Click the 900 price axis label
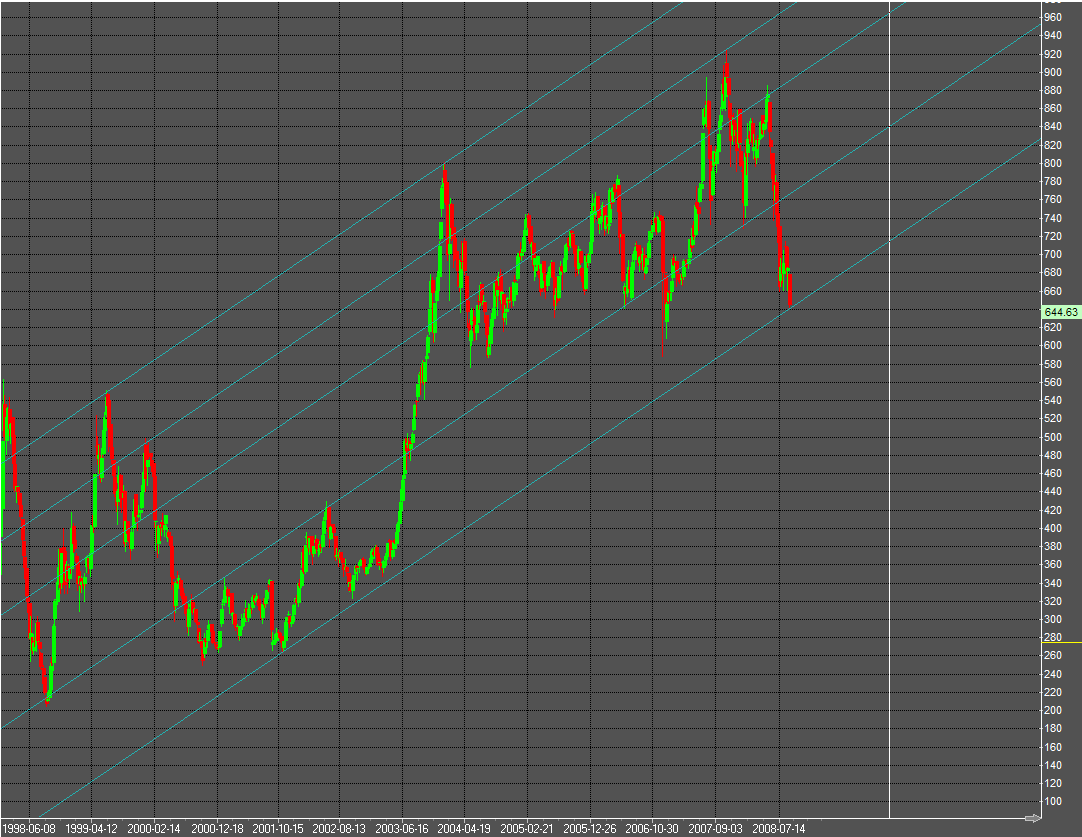Viewport: 1082px width, 837px height. coord(1053,72)
